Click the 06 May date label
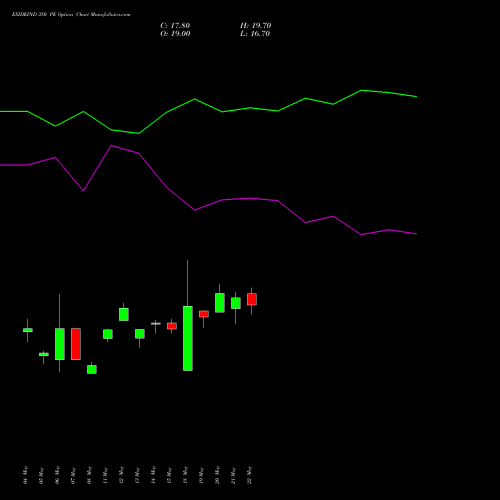Image resolution: width=500 pixels, height=500 pixels. (58, 475)
